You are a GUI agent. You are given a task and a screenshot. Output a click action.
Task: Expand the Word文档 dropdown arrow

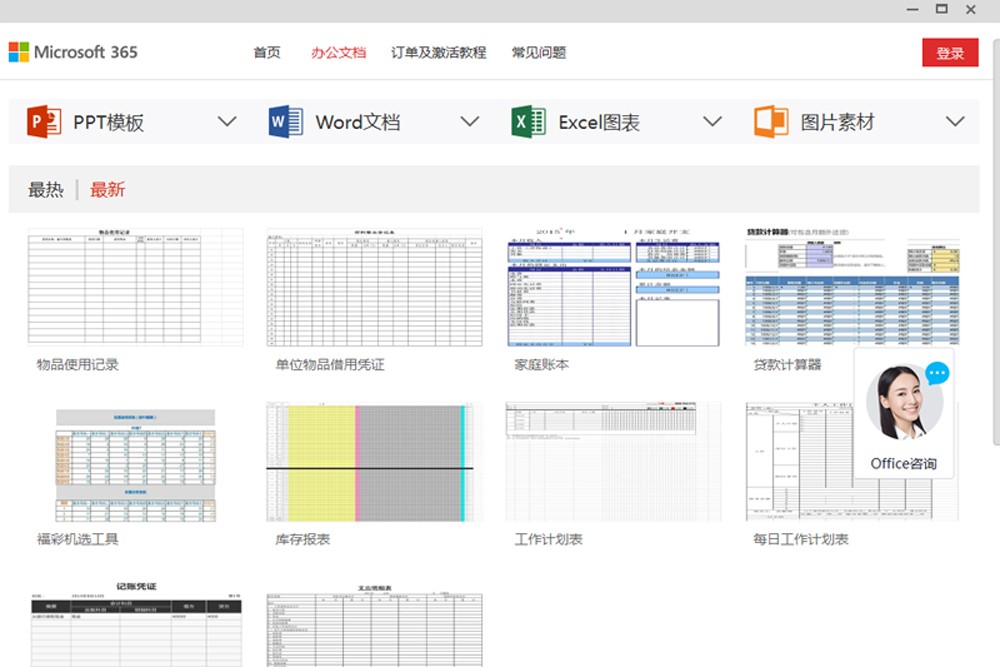click(x=470, y=120)
